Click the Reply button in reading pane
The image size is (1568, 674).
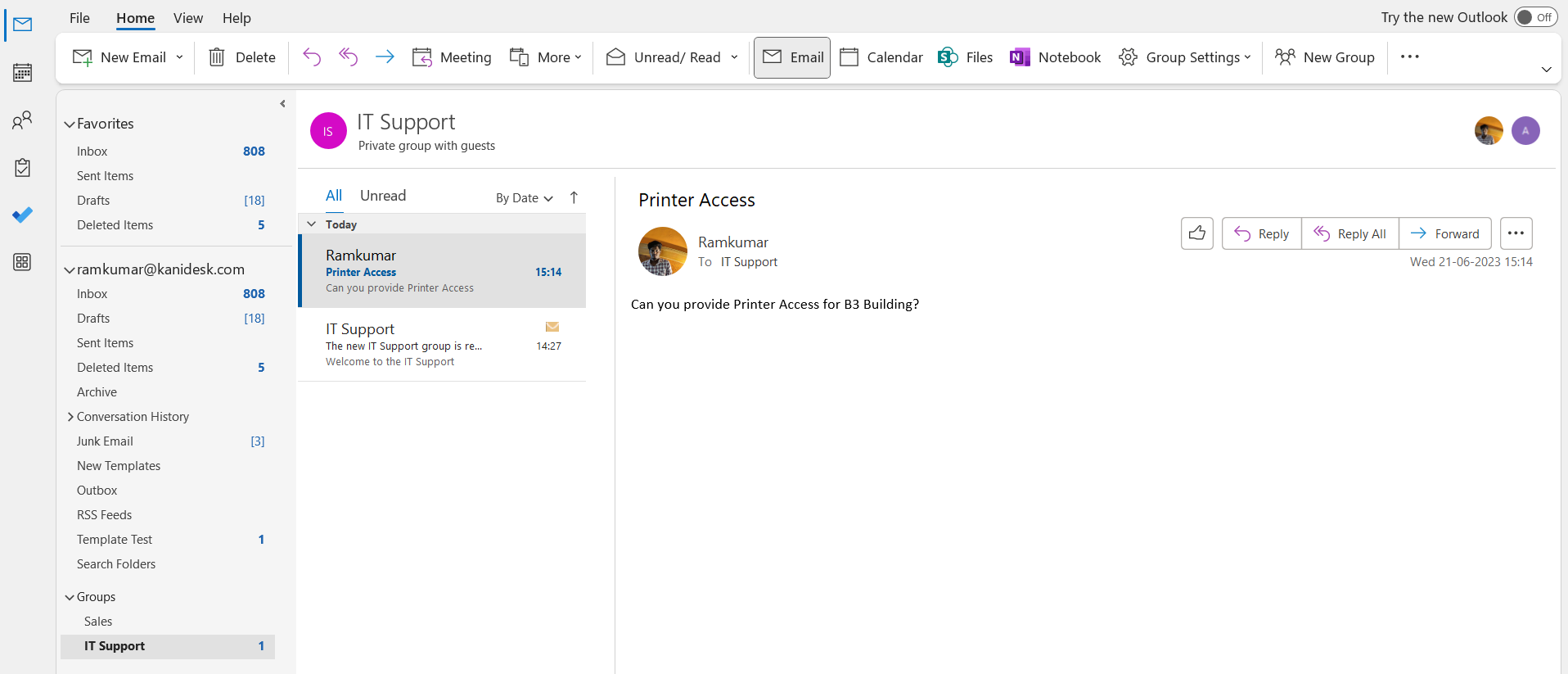(1261, 233)
